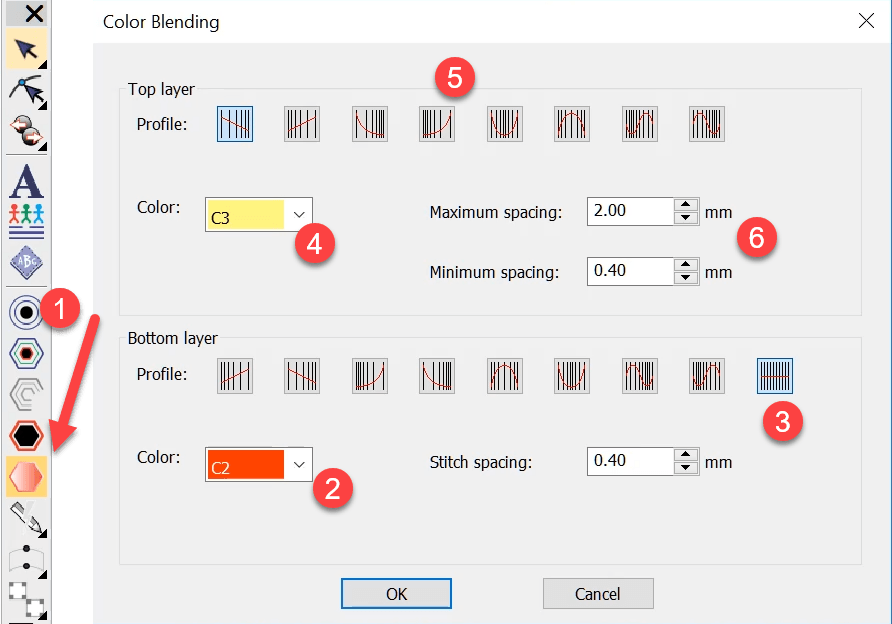The width and height of the screenshot is (892, 624).
Task: Cancel the Color Blending dialog
Action: (x=597, y=593)
